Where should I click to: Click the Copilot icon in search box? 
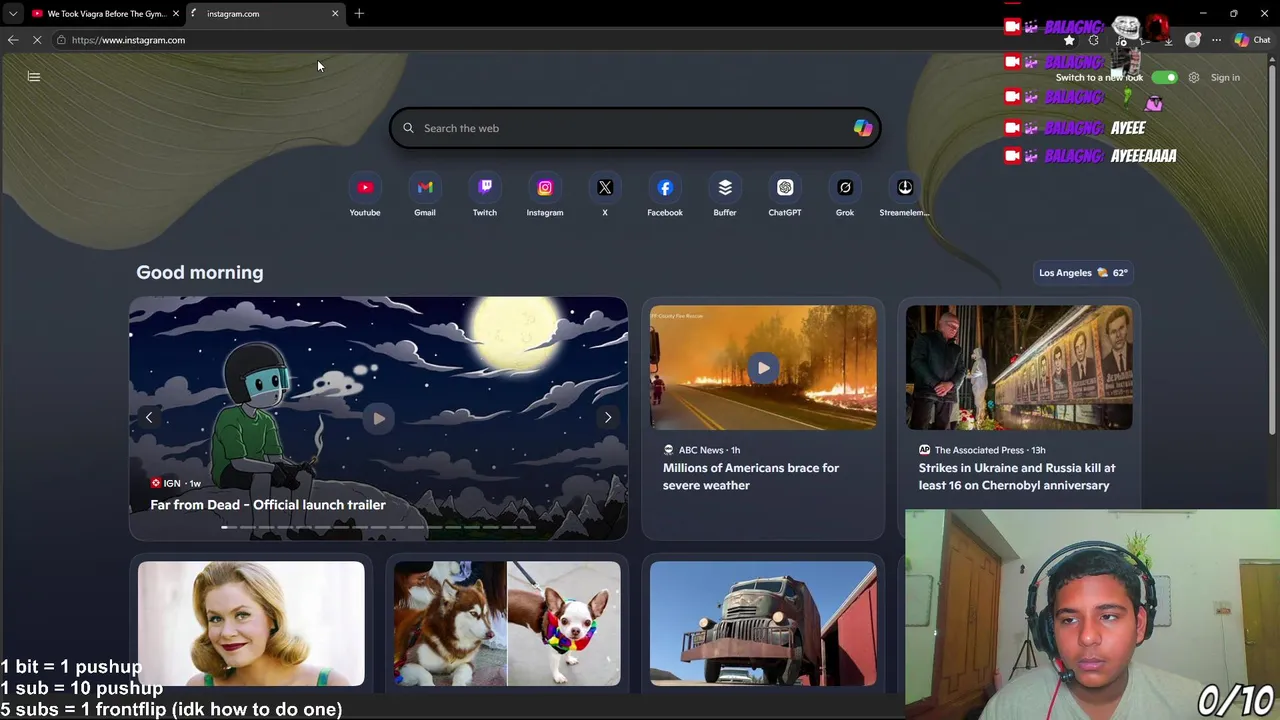coord(862,128)
